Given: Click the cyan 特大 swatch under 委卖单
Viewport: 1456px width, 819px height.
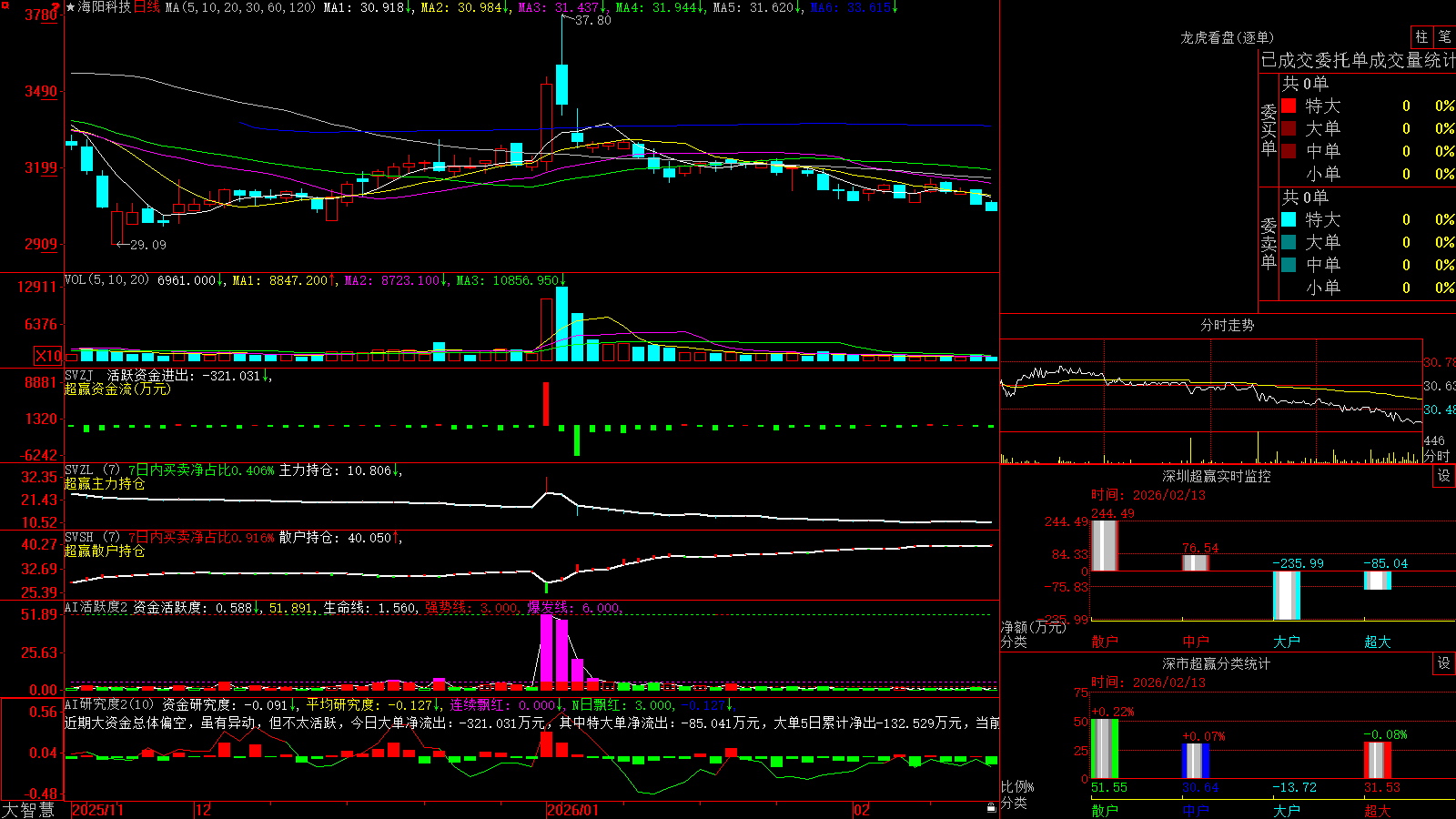Looking at the screenshot, I should (x=1289, y=219).
